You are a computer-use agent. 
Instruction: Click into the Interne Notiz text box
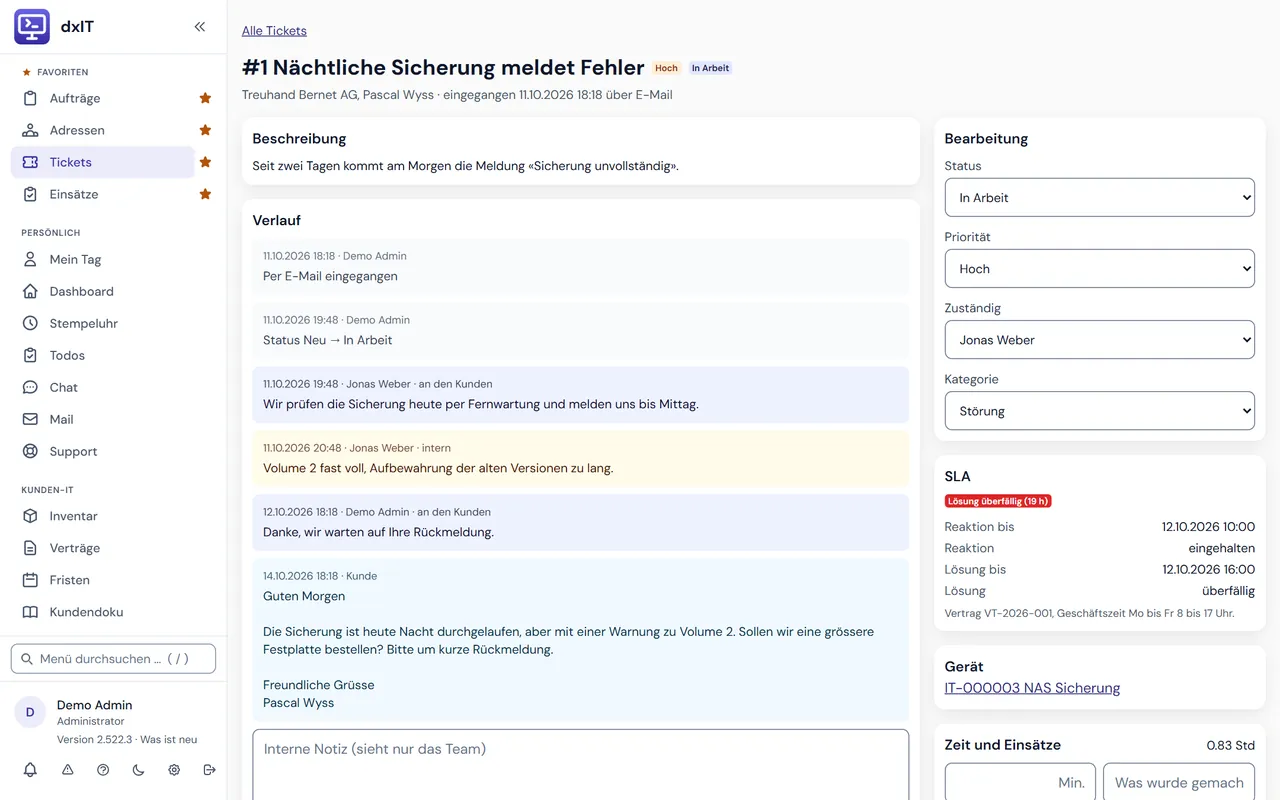pyautogui.click(x=581, y=765)
